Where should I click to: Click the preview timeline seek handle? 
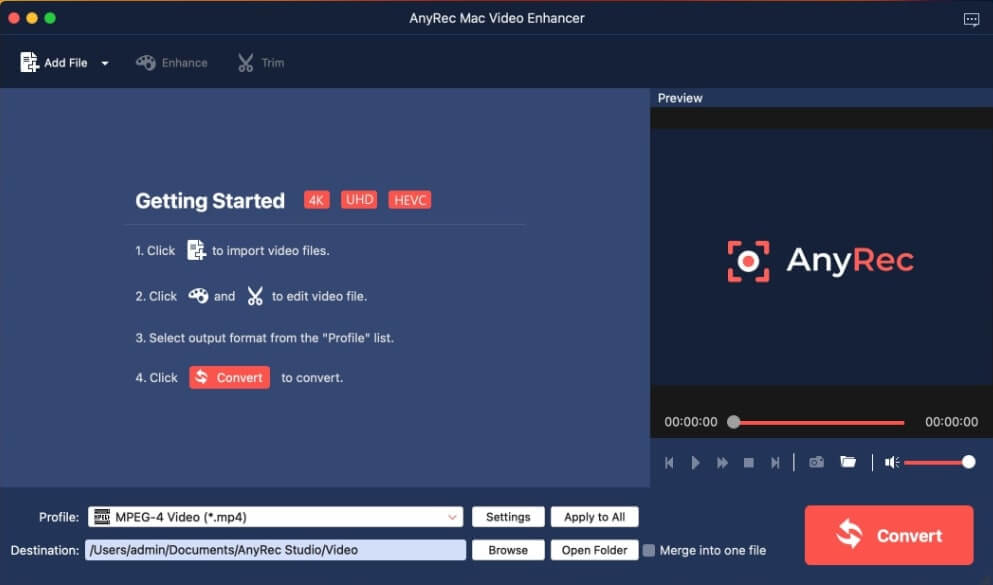[733, 422]
